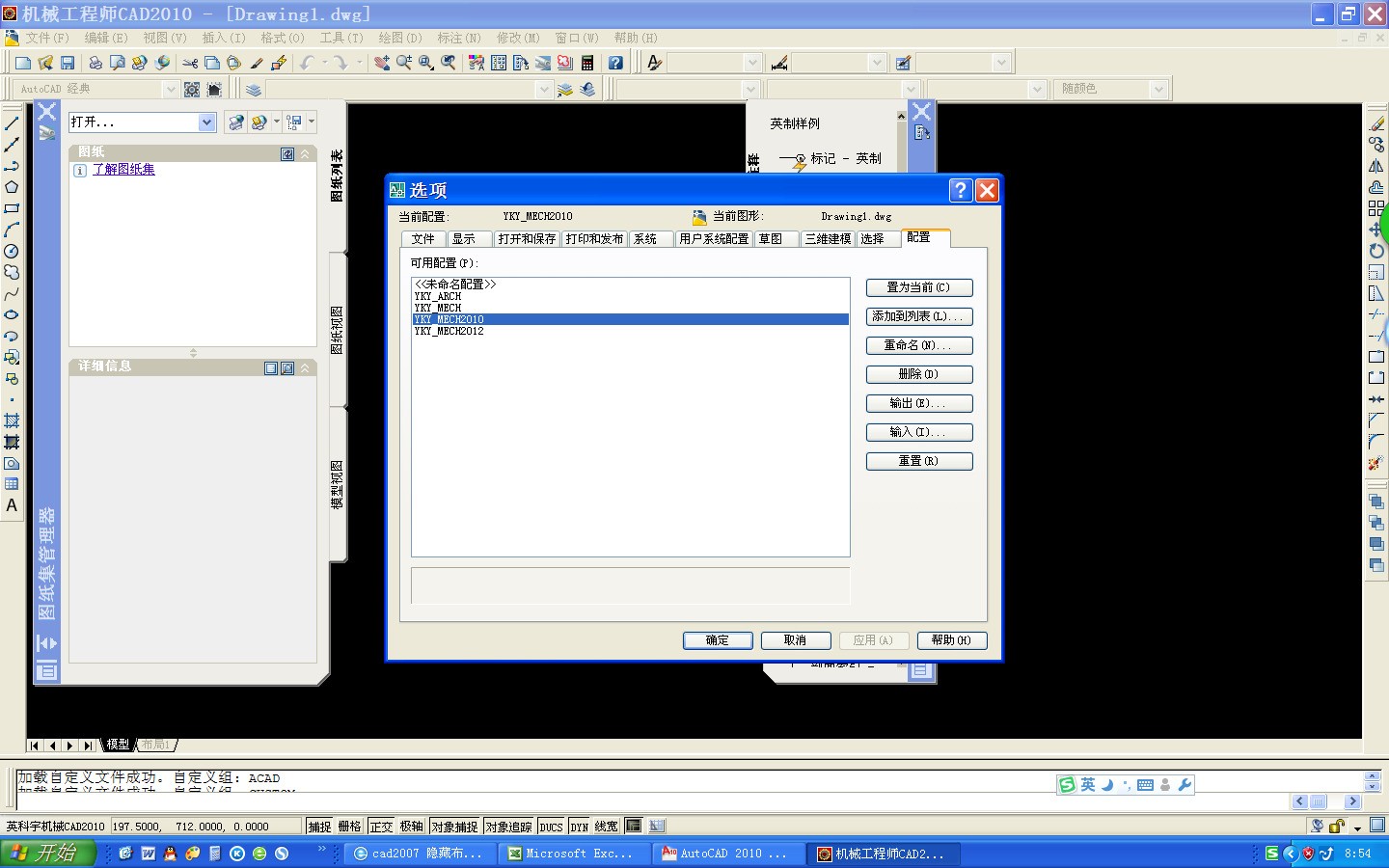This screenshot has height=868, width=1389.
Task: Open the dimension style dropdown
Action: point(876,63)
